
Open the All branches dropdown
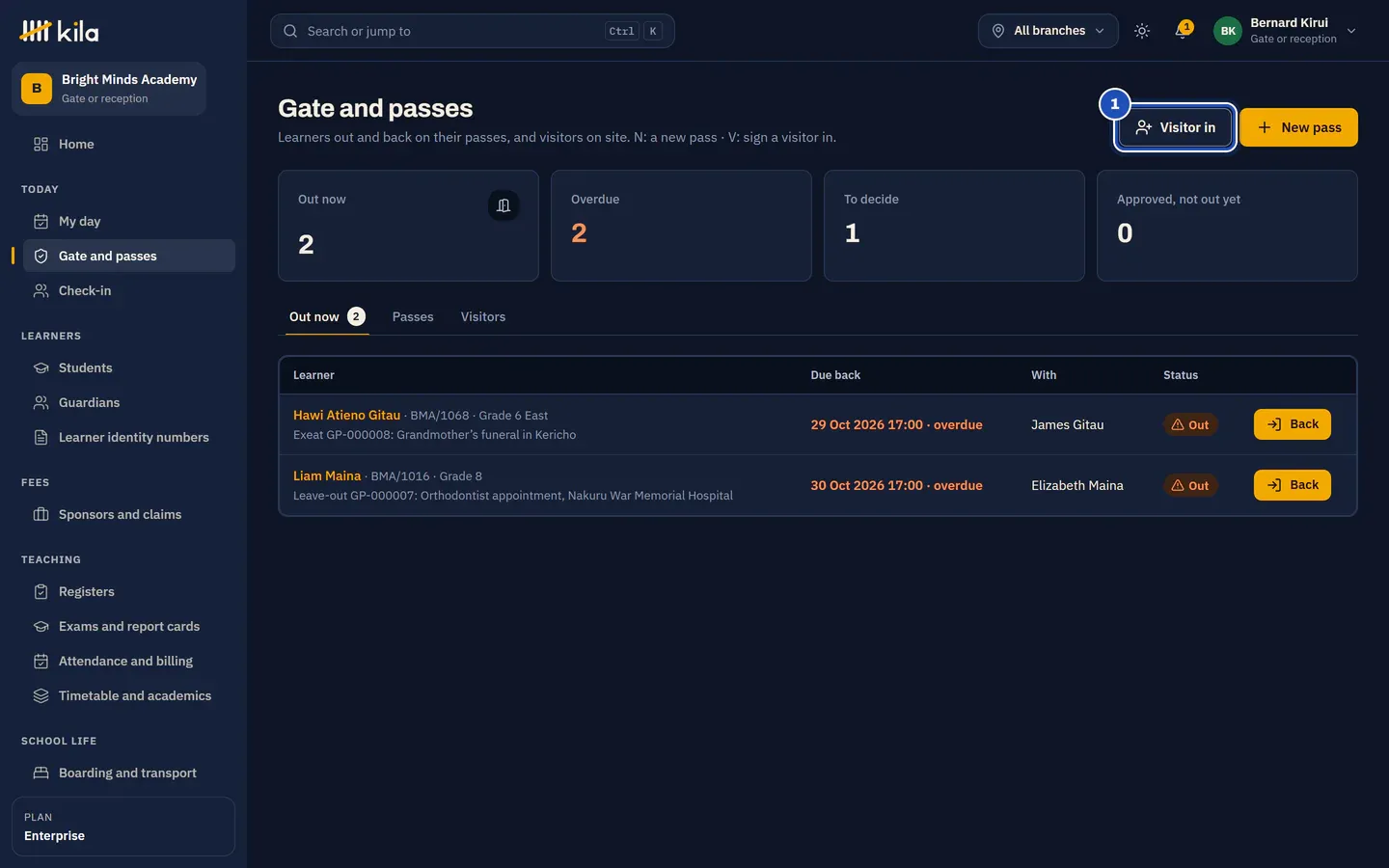coord(1049,31)
